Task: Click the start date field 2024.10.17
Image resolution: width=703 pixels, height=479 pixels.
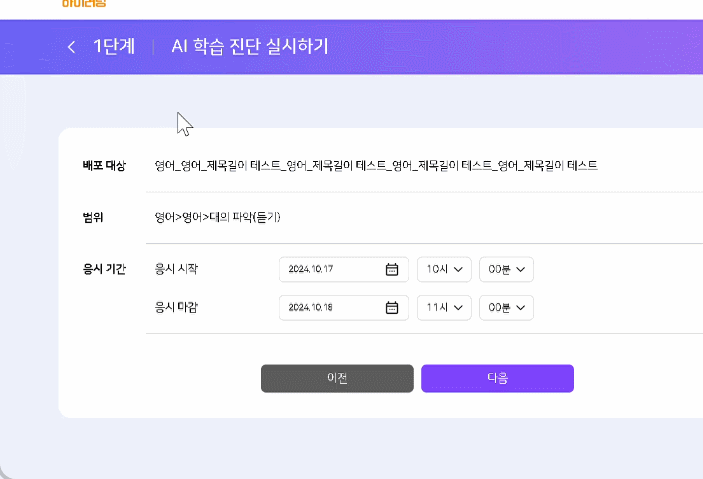Action: click(330, 269)
